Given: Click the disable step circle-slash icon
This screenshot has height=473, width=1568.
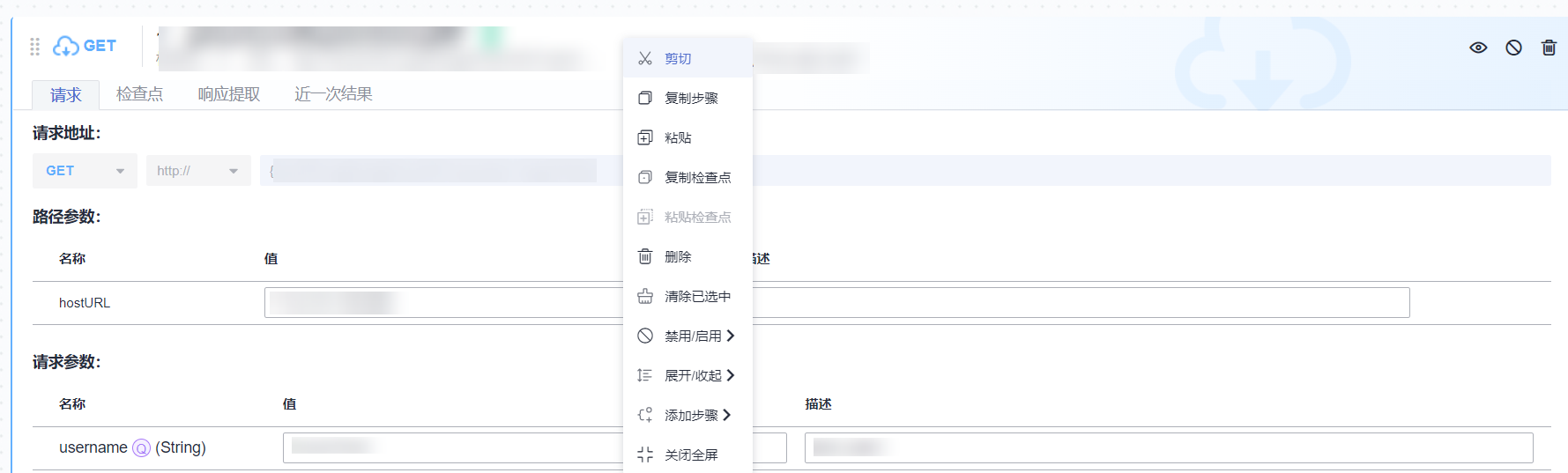Looking at the screenshot, I should point(1513,48).
